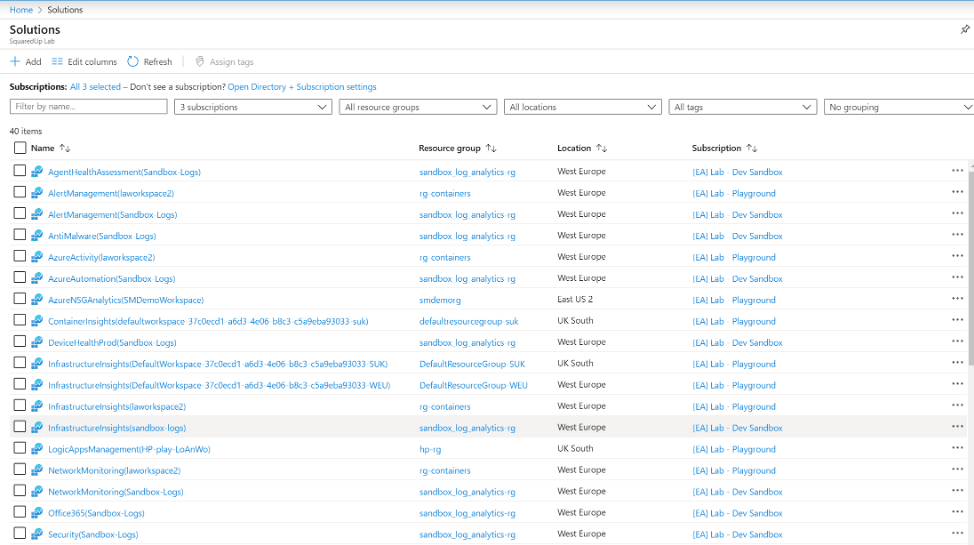This screenshot has width=974, height=545.
Task: Click the Refresh icon in toolbar
Action: pos(133,62)
